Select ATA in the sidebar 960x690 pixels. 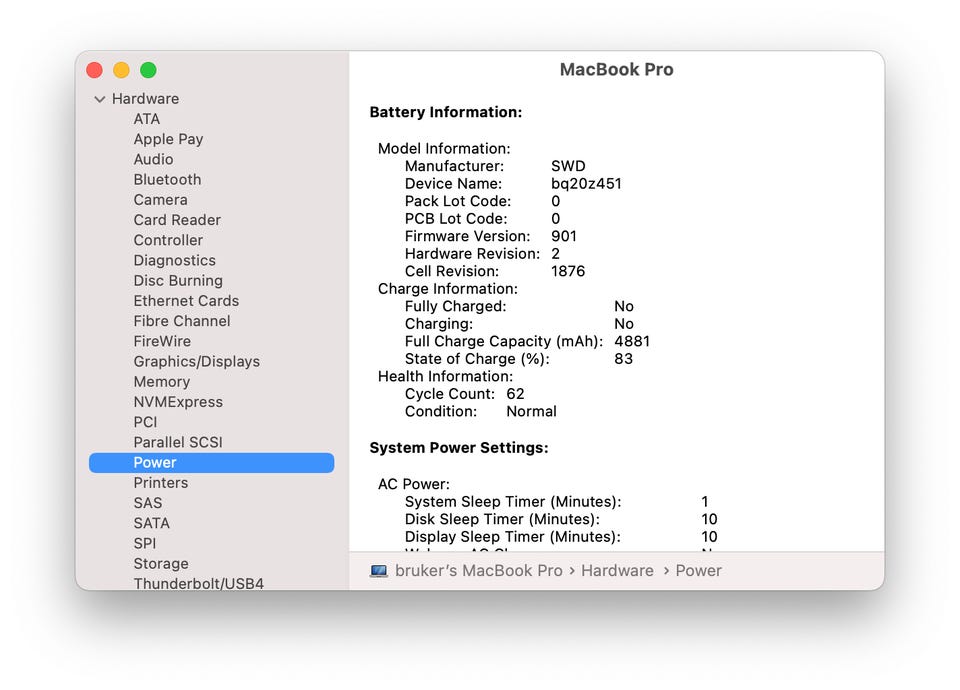tap(146, 119)
